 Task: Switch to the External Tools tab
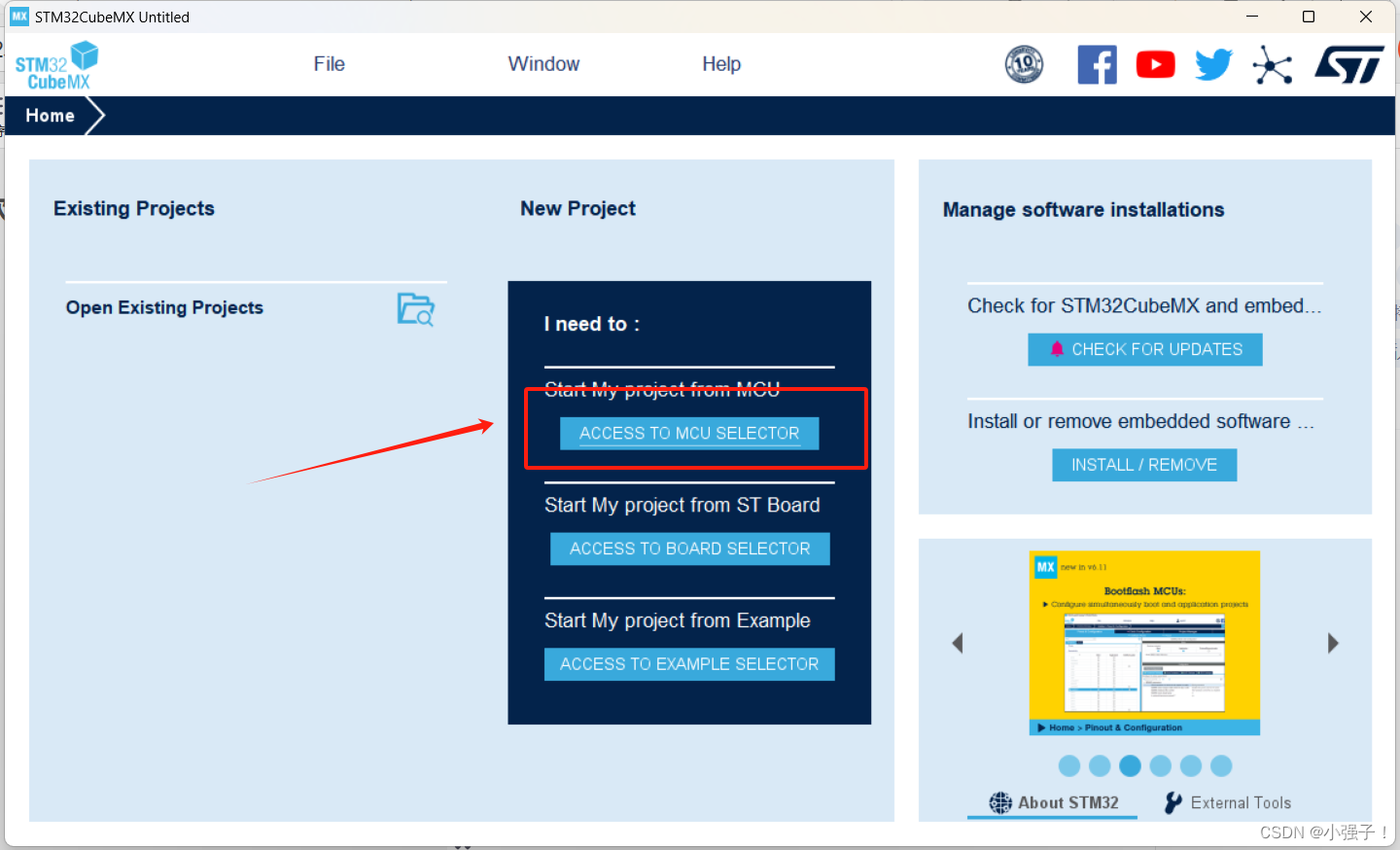coord(1227,803)
